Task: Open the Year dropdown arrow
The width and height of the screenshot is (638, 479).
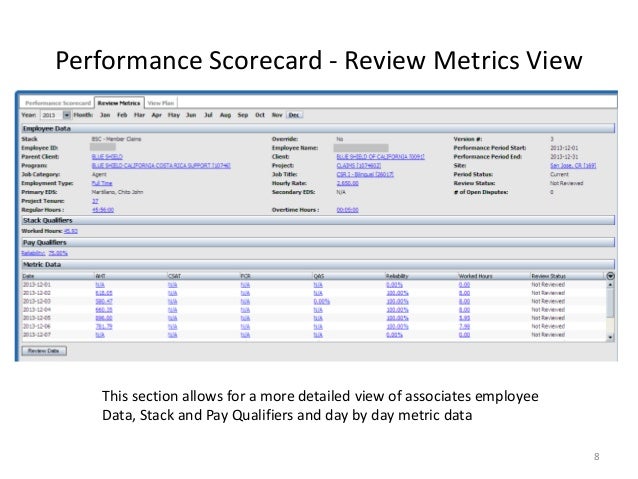Action: 66,115
